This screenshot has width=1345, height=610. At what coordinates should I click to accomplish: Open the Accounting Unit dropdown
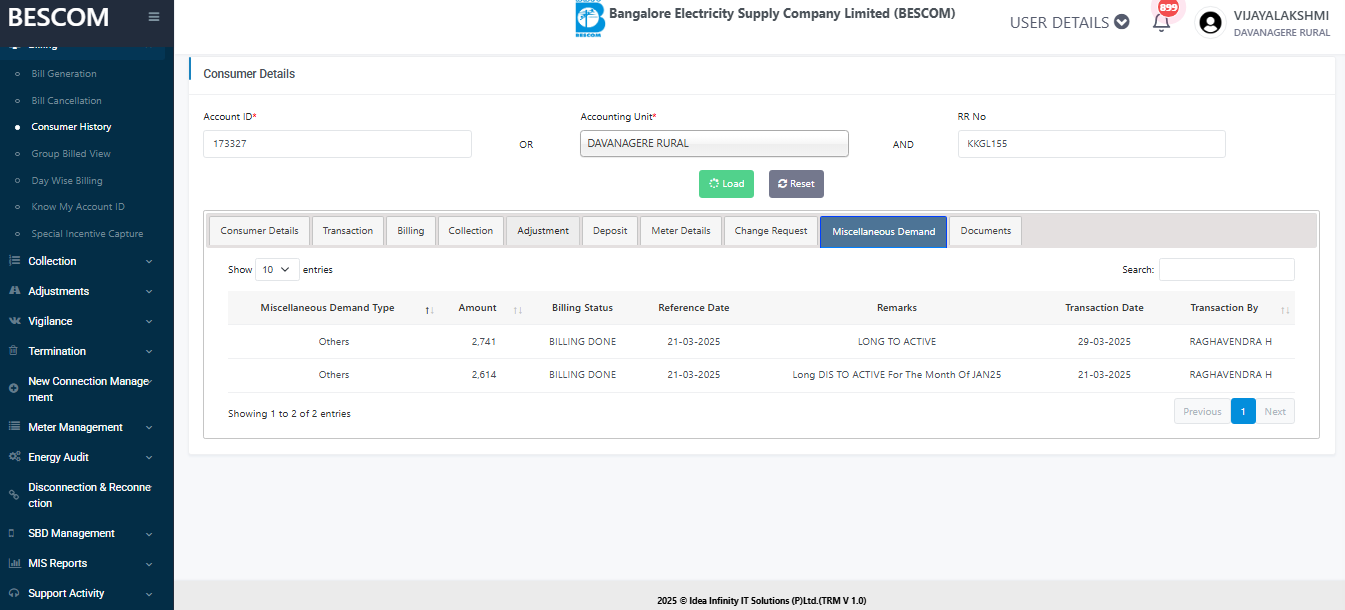[x=714, y=144]
